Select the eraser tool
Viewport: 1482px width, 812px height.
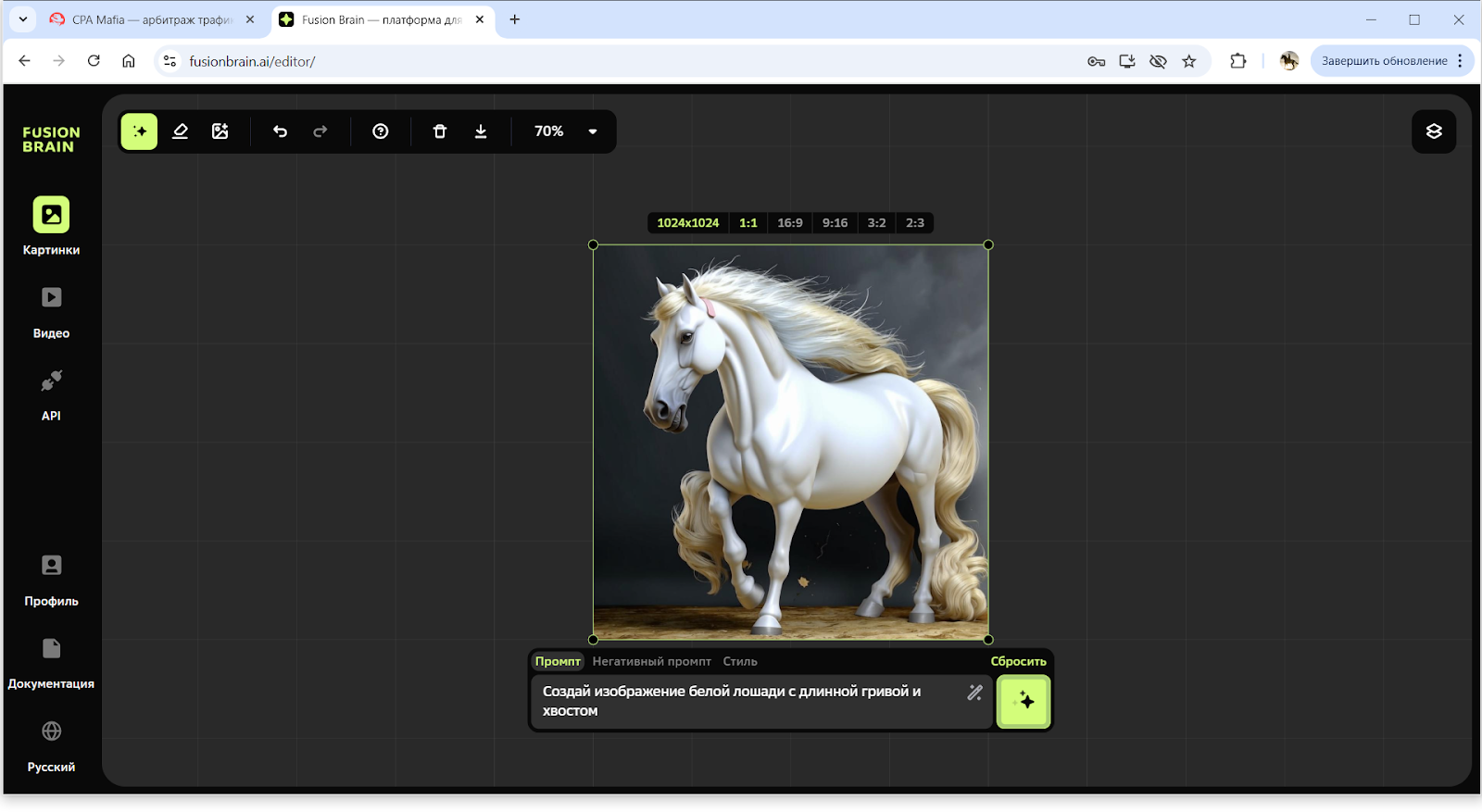181,131
